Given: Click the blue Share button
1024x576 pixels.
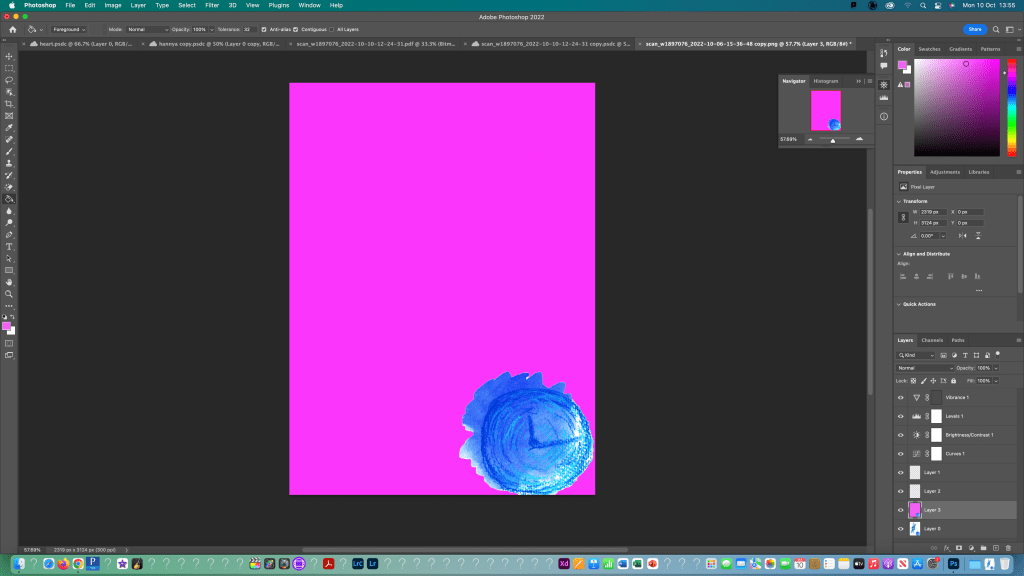Looking at the screenshot, I should pos(974,29).
